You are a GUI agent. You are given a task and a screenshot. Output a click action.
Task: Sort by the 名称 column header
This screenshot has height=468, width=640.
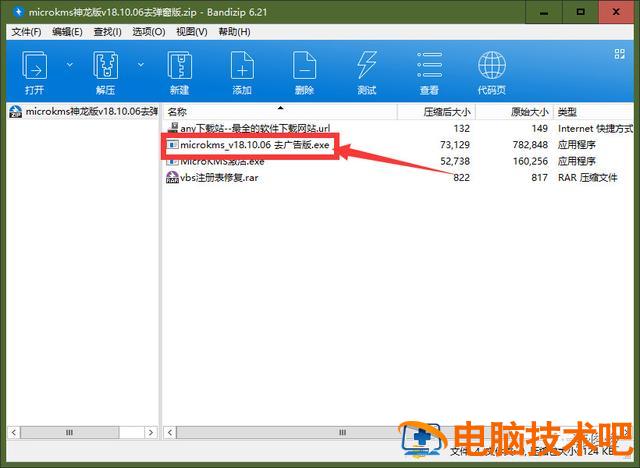coord(280,111)
